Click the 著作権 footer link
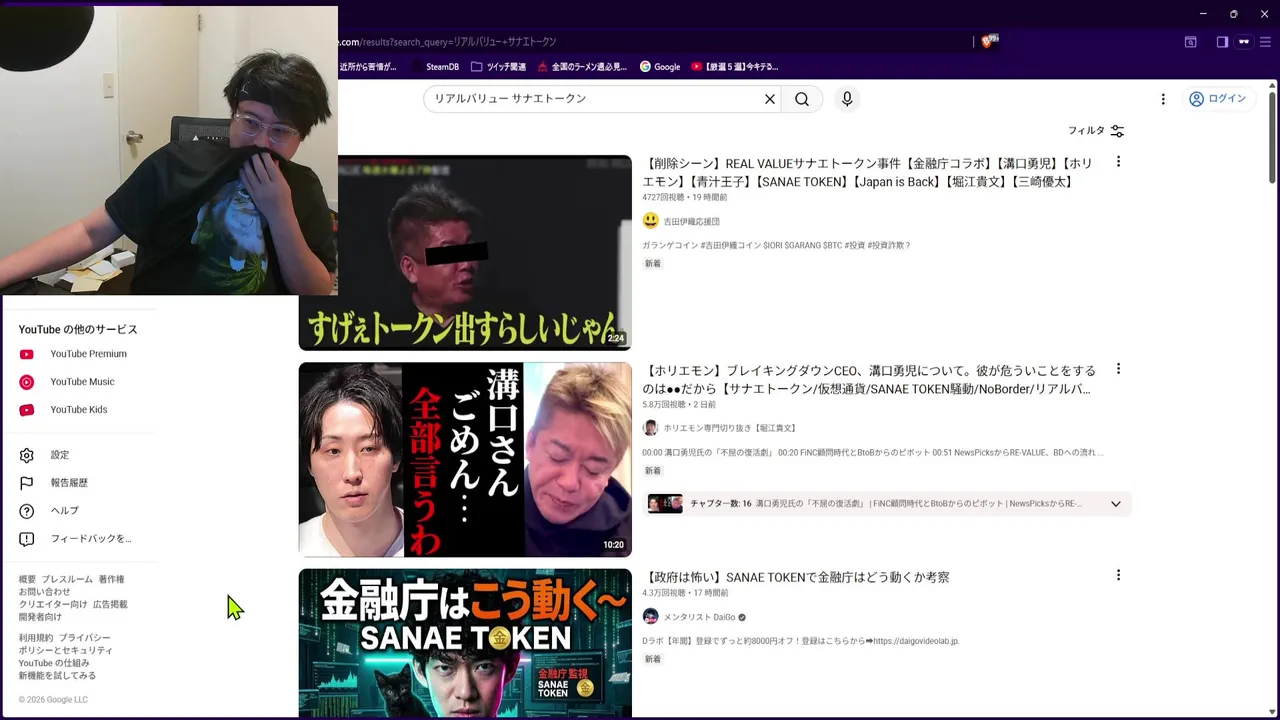 click(x=111, y=580)
